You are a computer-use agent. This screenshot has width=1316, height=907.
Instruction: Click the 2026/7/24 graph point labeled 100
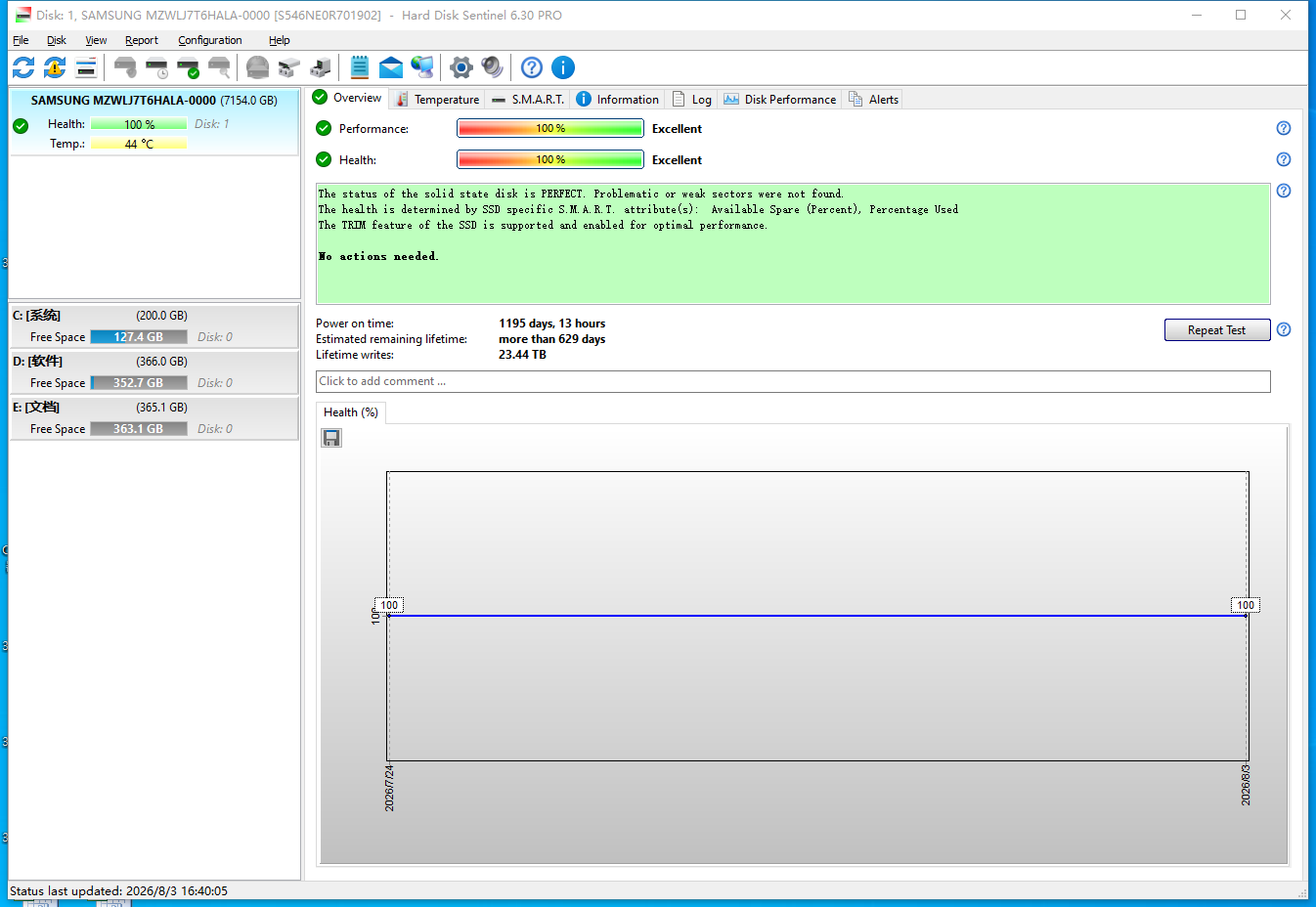click(389, 606)
